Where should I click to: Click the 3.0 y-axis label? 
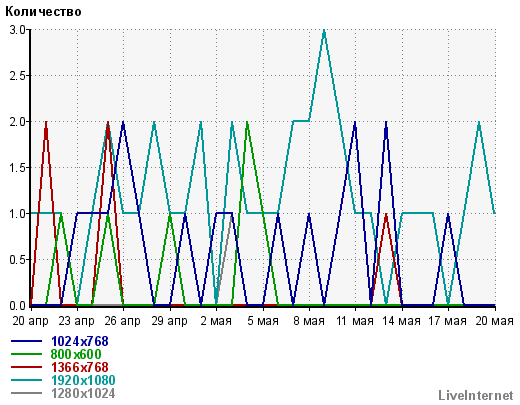point(17,30)
